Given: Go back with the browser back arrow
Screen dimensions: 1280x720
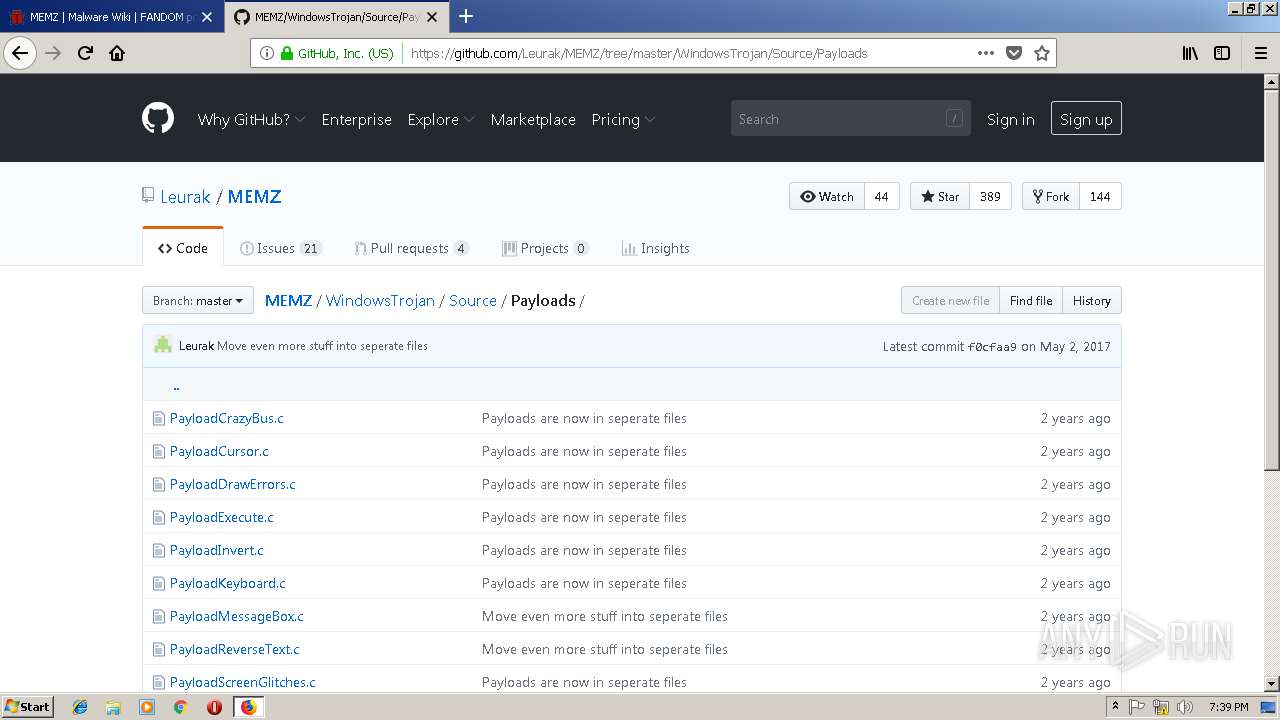Looking at the screenshot, I should (x=20, y=53).
